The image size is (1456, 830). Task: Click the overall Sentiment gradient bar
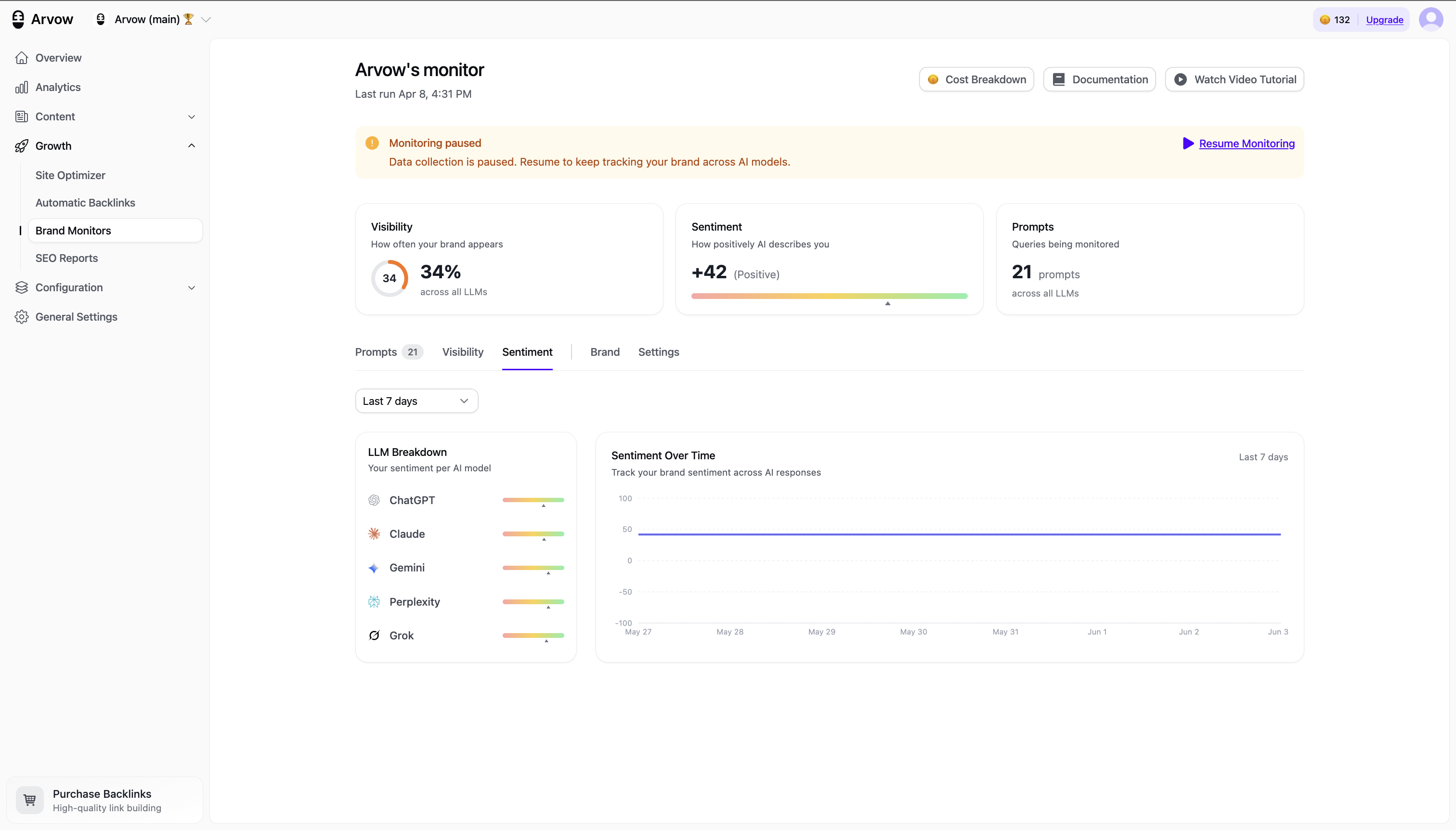830,297
